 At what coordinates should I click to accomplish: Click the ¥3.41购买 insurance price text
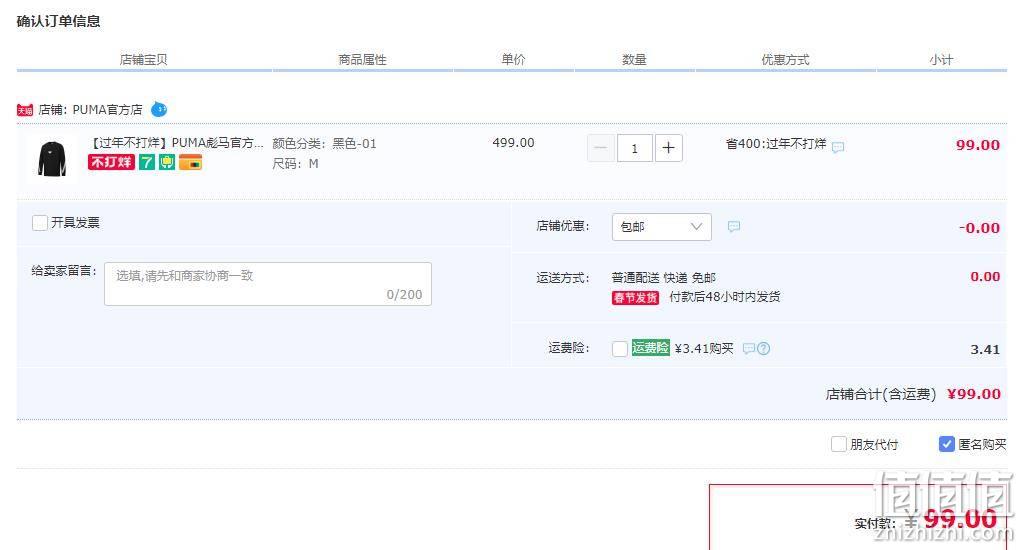pyautogui.click(x=704, y=348)
